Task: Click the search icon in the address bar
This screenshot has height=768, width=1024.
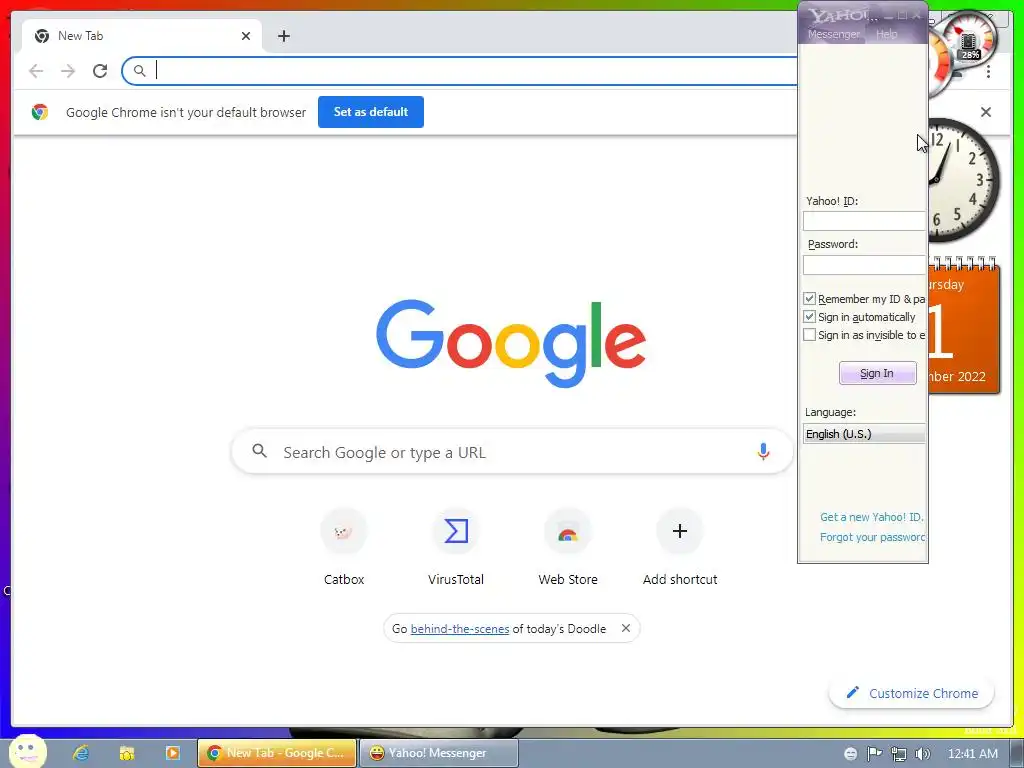Action: [139, 71]
